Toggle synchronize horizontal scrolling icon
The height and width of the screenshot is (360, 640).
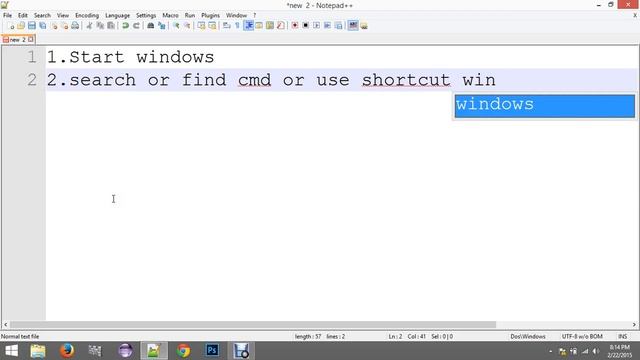tap(212, 26)
